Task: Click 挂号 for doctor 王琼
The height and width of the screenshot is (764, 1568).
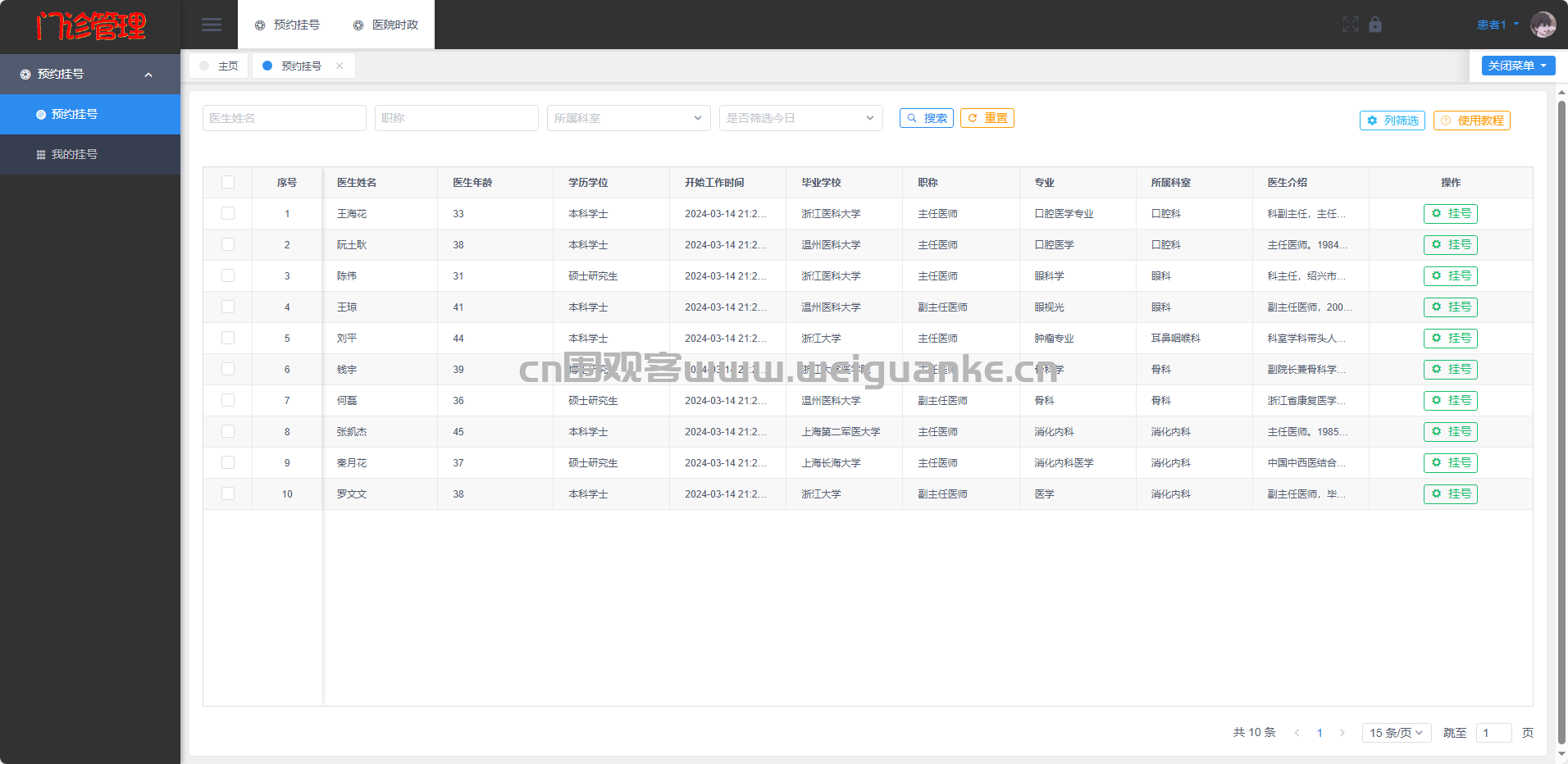Action: tap(1451, 307)
